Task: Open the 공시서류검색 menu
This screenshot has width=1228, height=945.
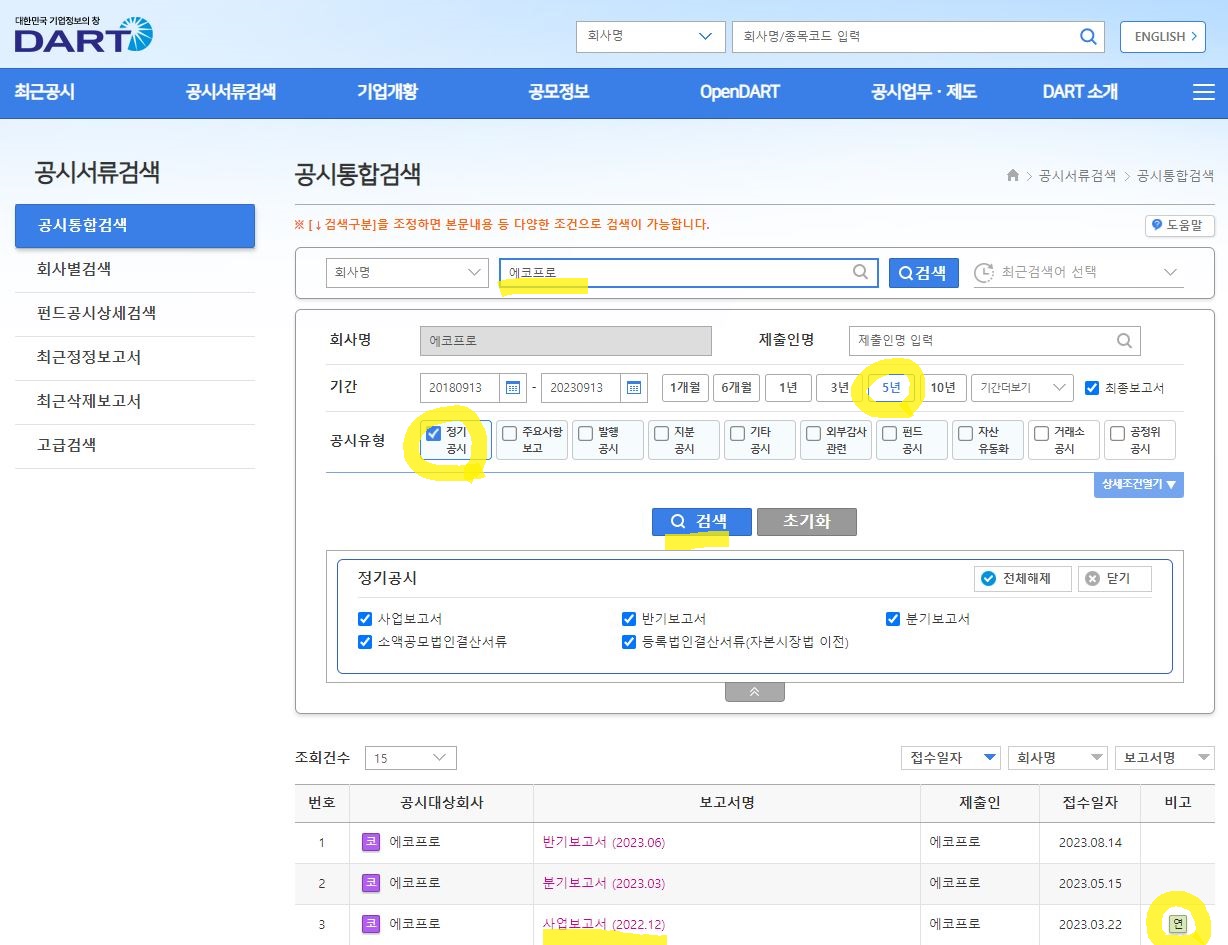Action: pyautogui.click(x=231, y=92)
